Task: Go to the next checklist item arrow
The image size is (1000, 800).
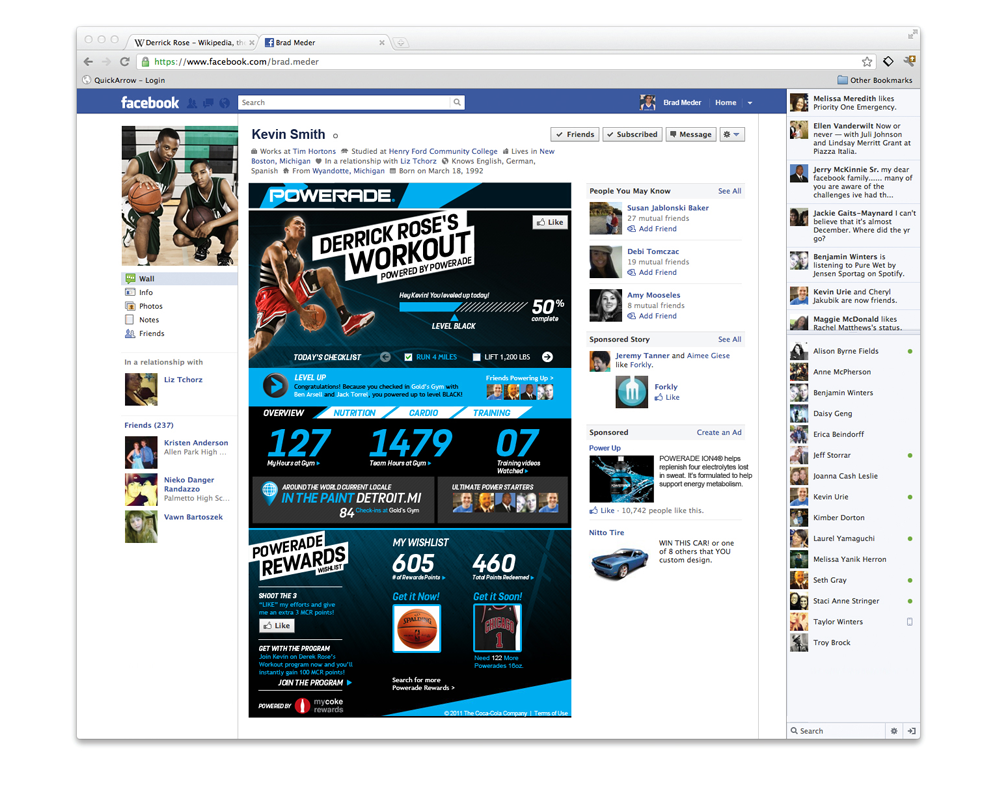Action: tap(547, 357)
